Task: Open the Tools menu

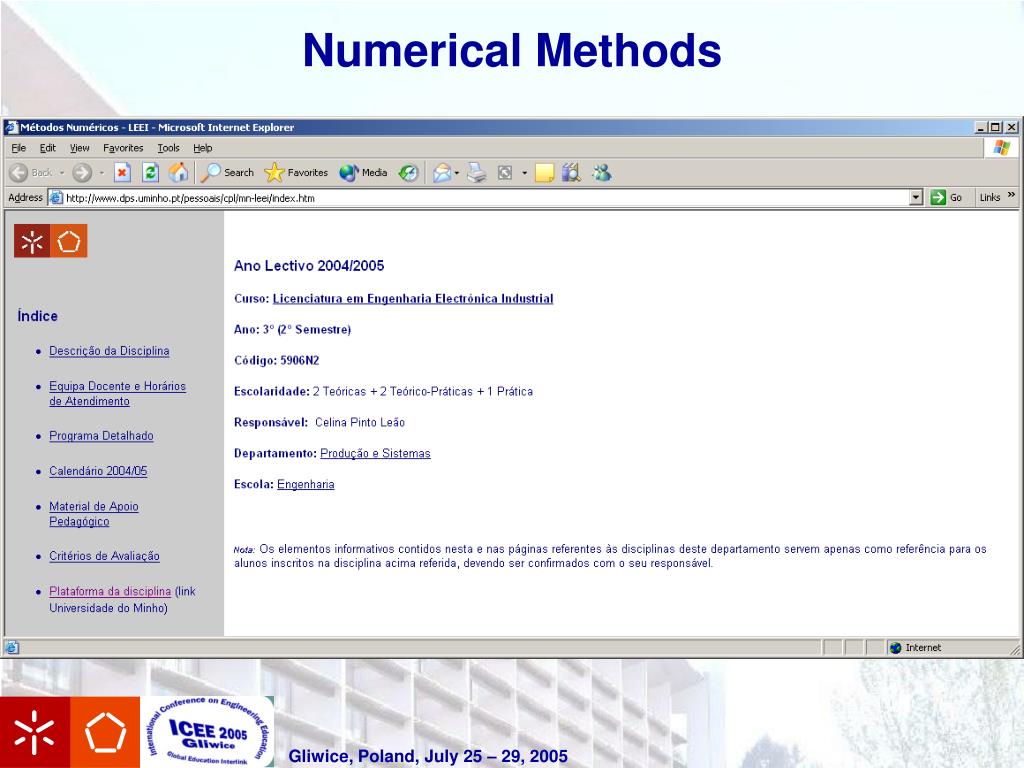Action: coord(168,148)
